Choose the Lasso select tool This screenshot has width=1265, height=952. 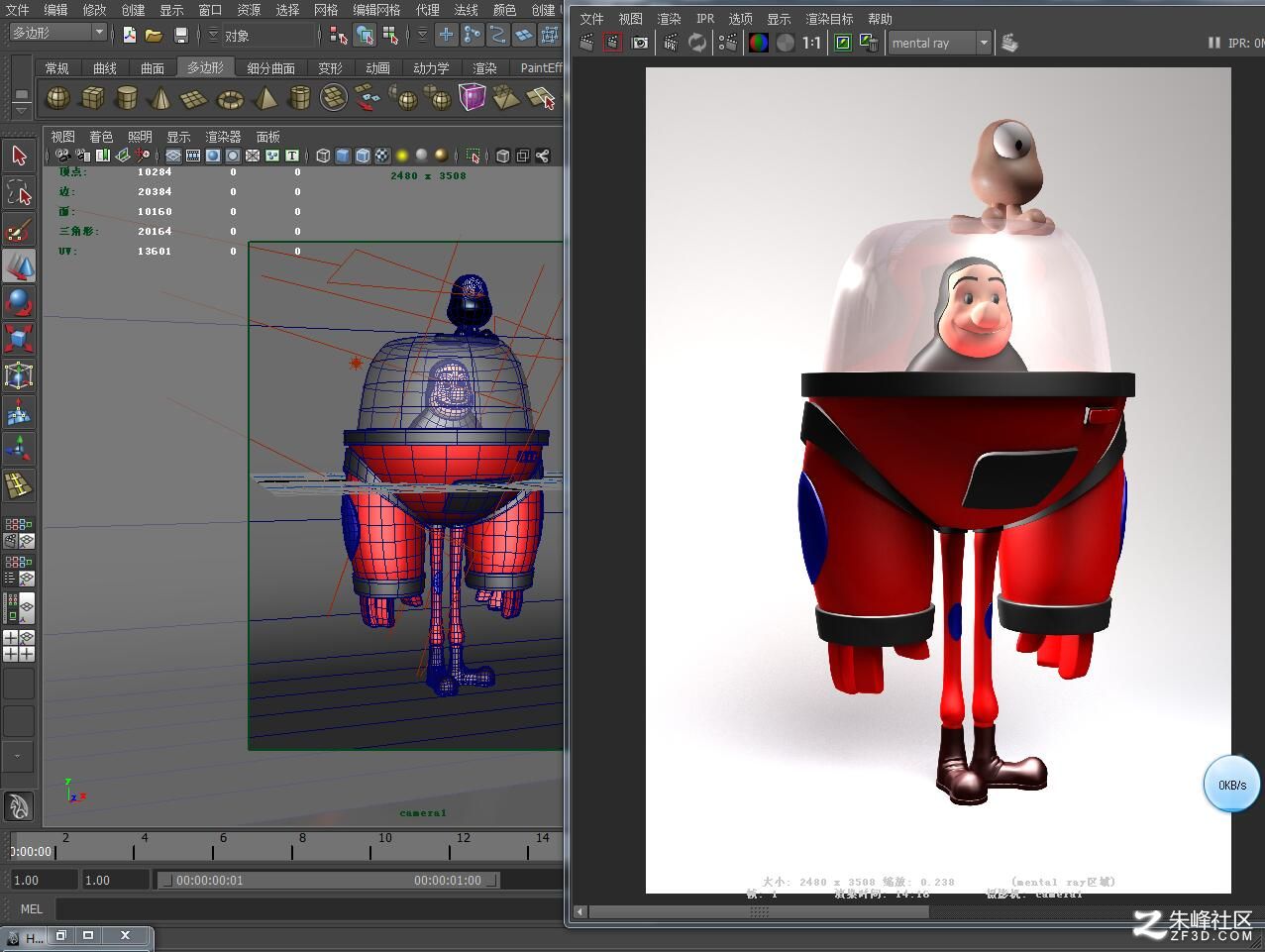19,192
